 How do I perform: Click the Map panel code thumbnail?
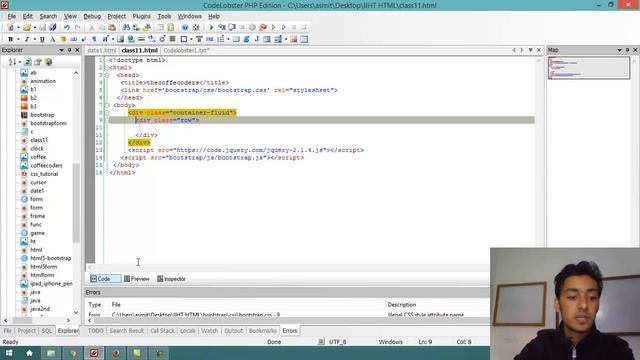589,68
